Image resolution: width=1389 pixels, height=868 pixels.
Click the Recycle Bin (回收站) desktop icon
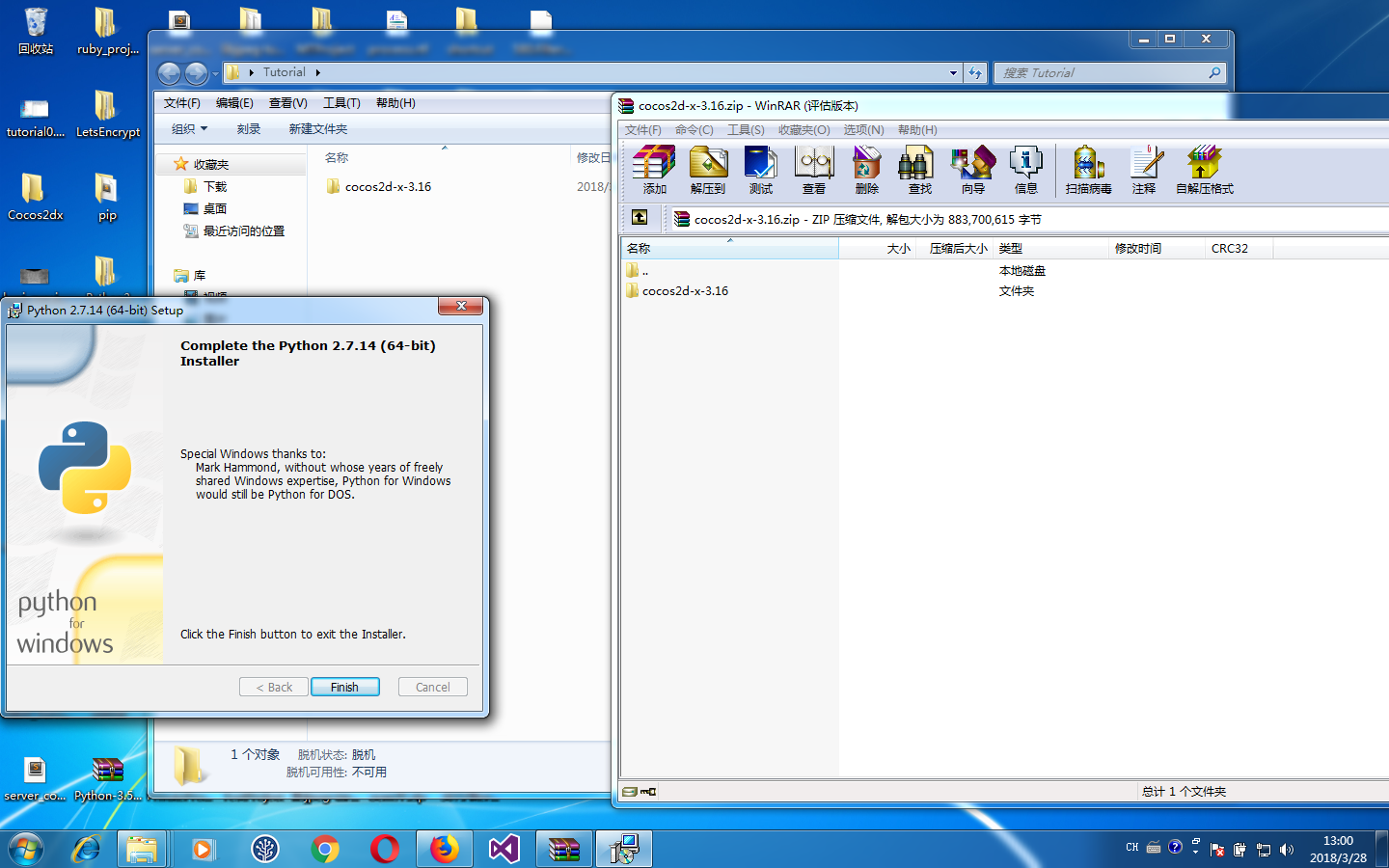[x=36, y=31]
